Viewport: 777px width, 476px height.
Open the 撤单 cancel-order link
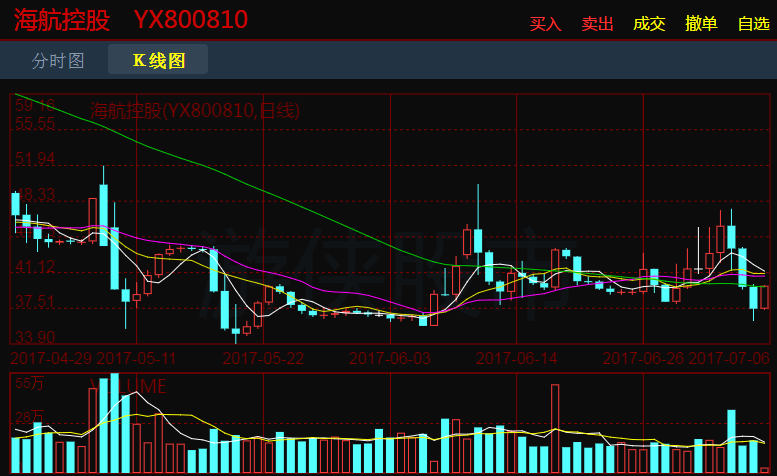coord(701,23)
